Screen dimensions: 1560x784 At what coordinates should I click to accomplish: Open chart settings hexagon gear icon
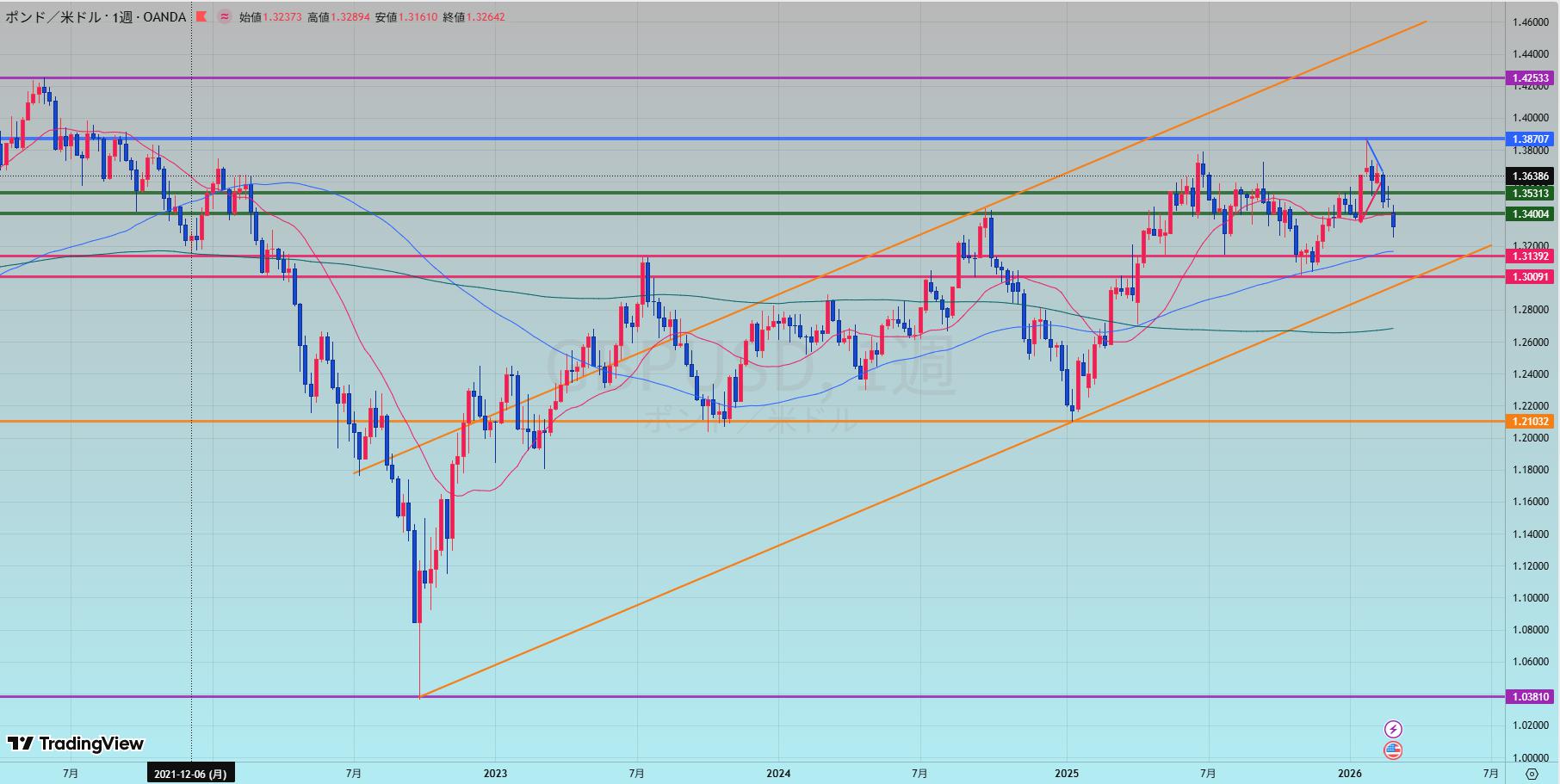pos(1532,774)
